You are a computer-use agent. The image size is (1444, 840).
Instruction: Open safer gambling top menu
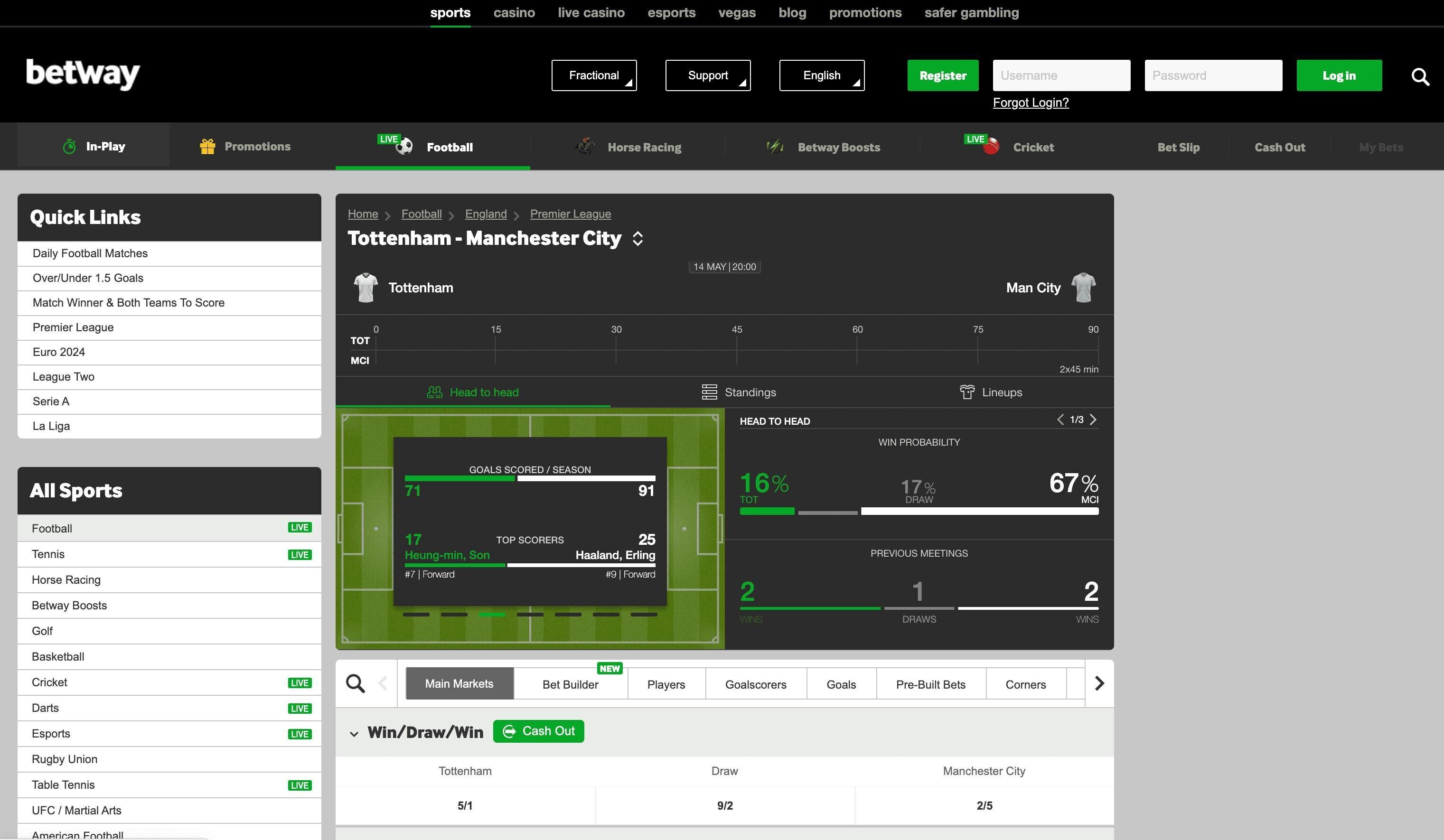tap(972, 13)
